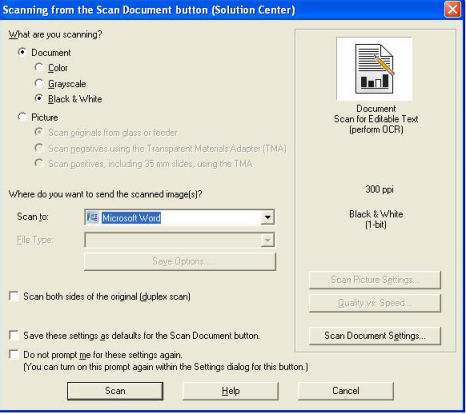
Task: Cancel the scan dialog
Action: [x=346, y=391]
